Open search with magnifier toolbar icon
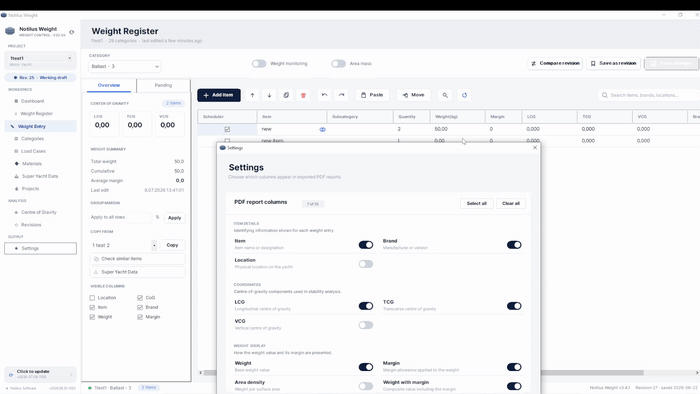Image resolution: width=700 pixels, height=394 pixels. pos(445,95)
